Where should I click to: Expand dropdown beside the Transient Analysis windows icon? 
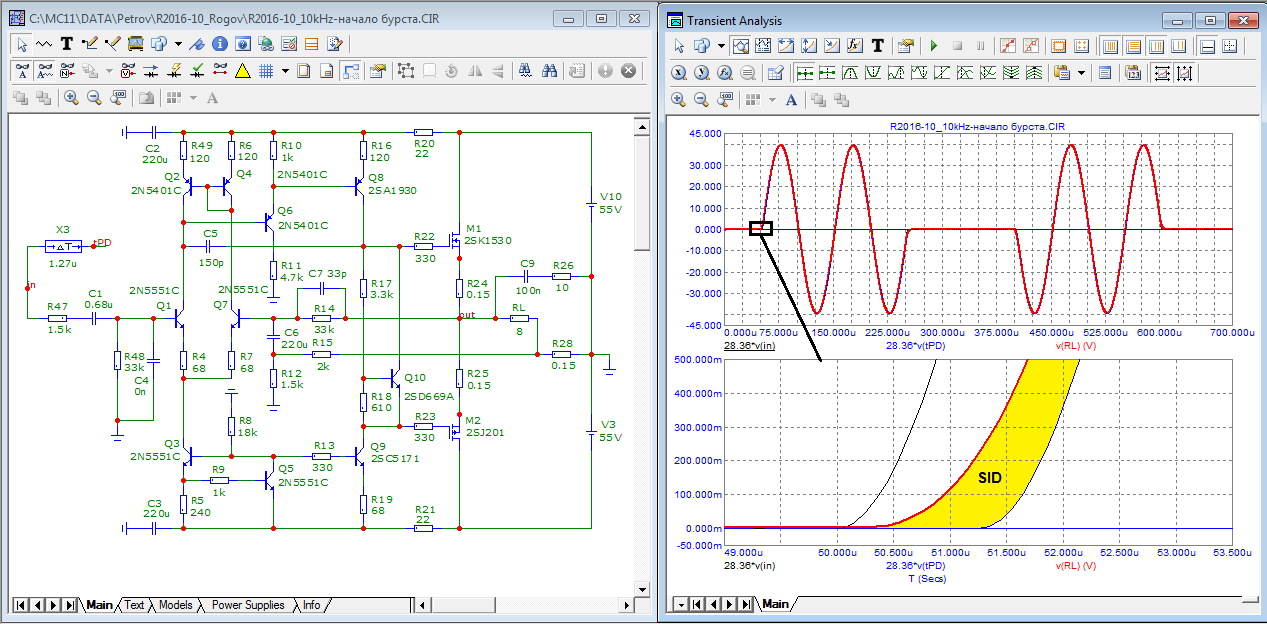click(x=721, y=46)
